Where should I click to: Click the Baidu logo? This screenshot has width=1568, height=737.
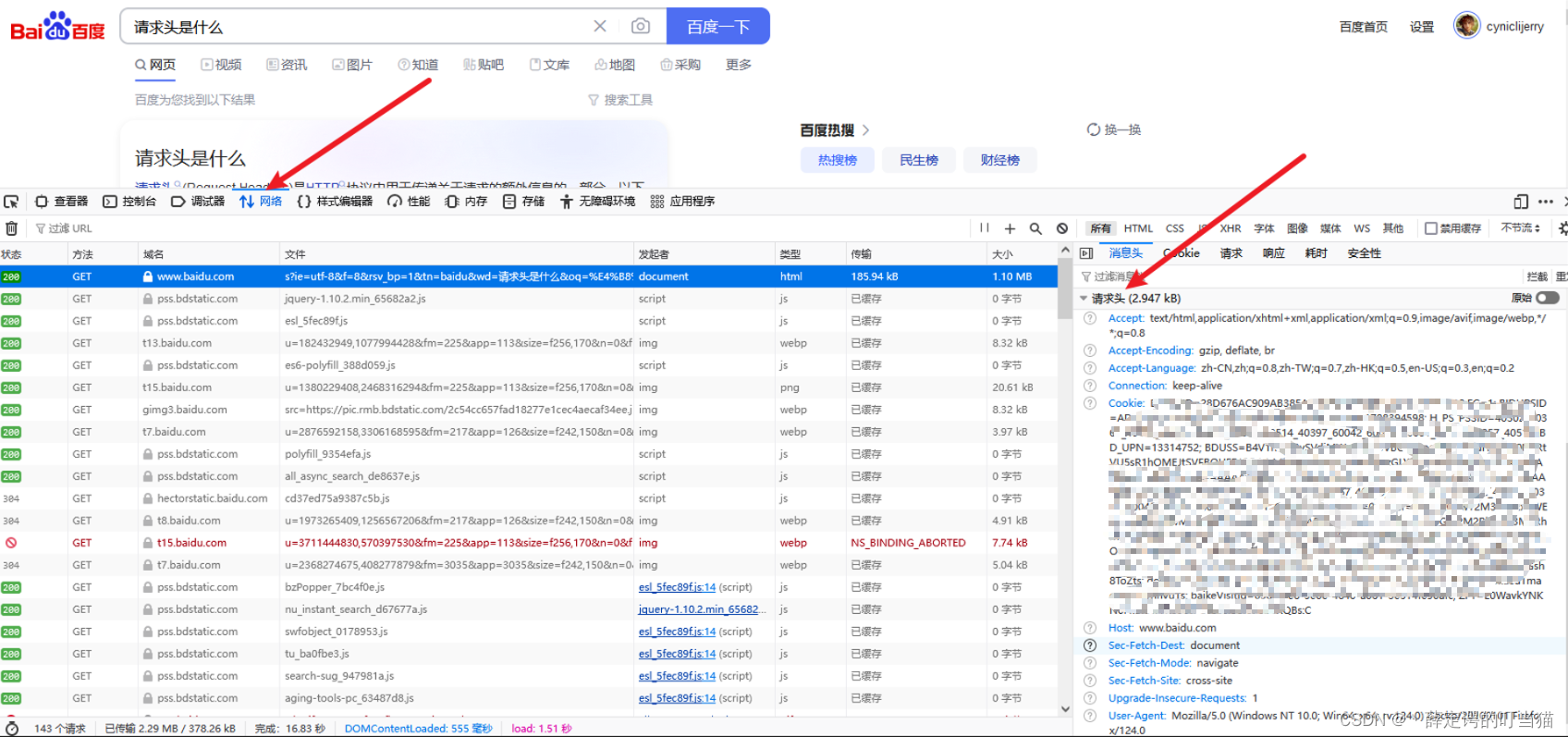[57, 27]
